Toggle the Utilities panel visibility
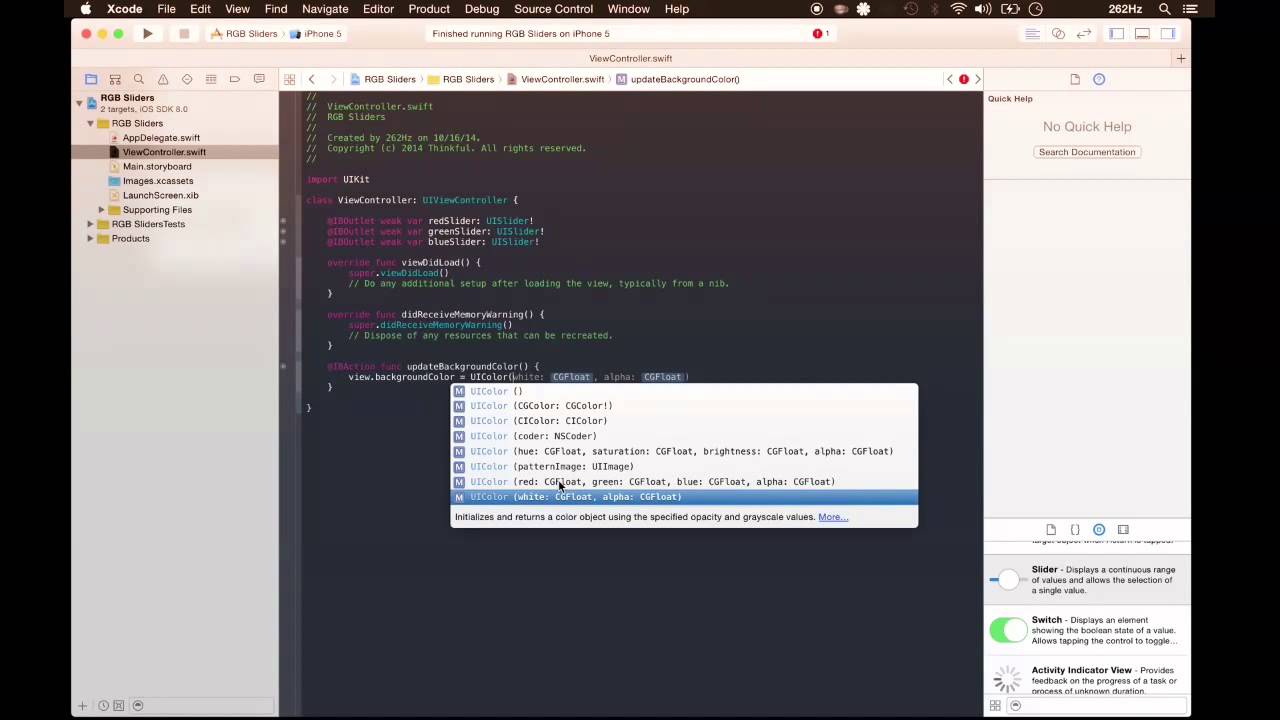This screenshot has height=720, width=1280. tap(1167, 34)
